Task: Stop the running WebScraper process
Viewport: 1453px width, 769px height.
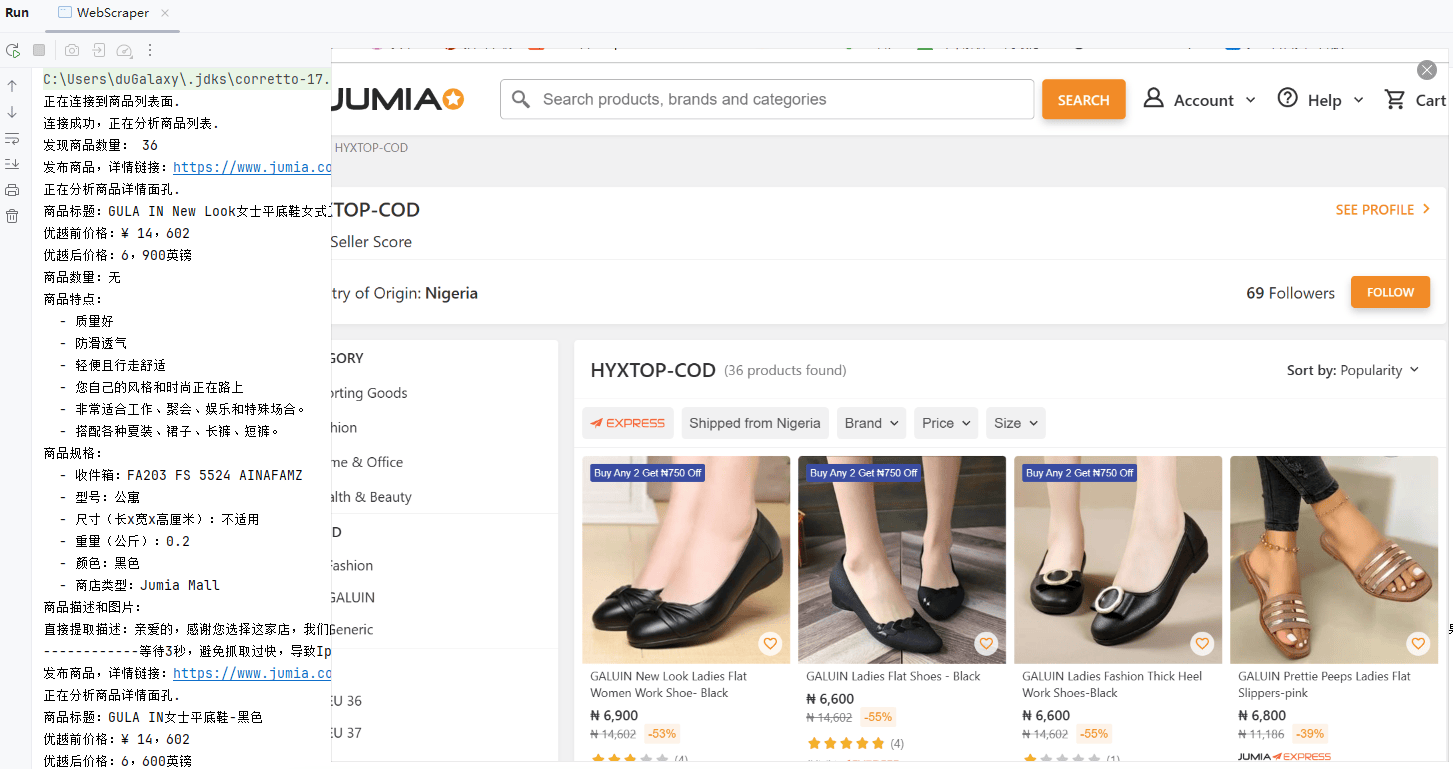Action: point(39,50)
